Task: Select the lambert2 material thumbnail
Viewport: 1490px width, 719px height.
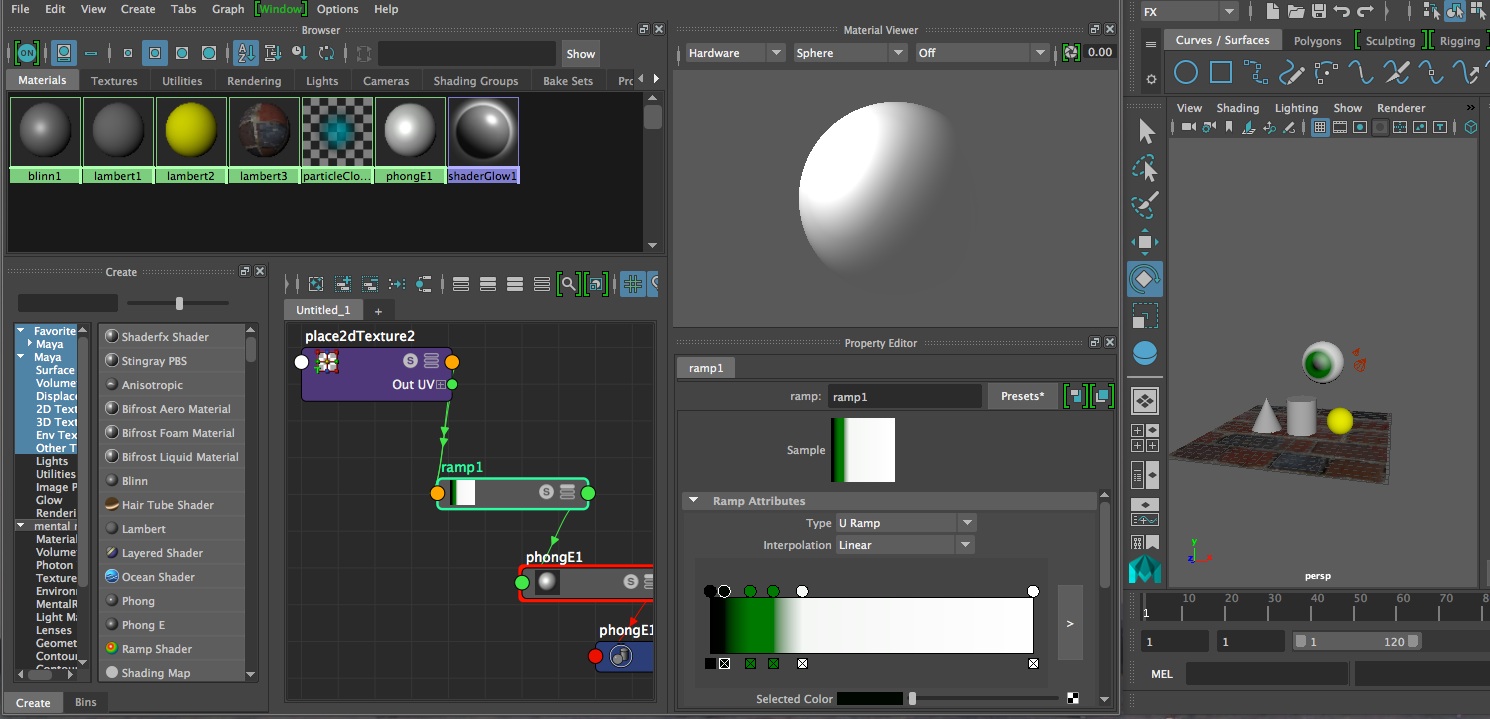Action: click(x=190, y=130)
